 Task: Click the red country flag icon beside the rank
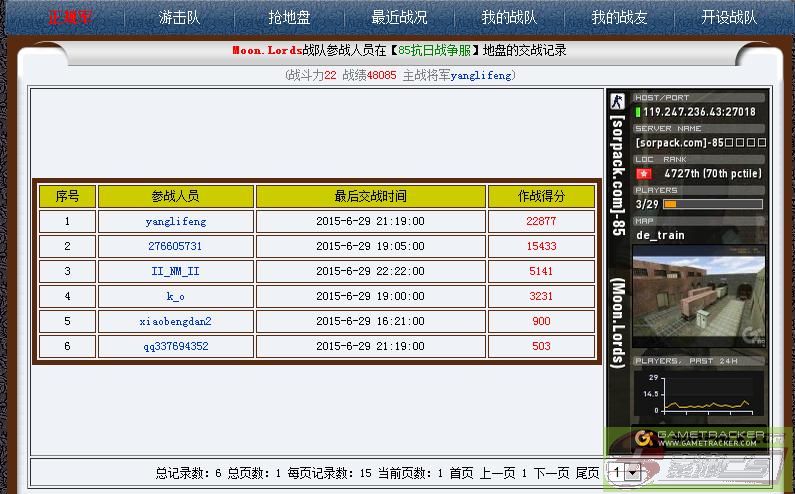(643, 173)
